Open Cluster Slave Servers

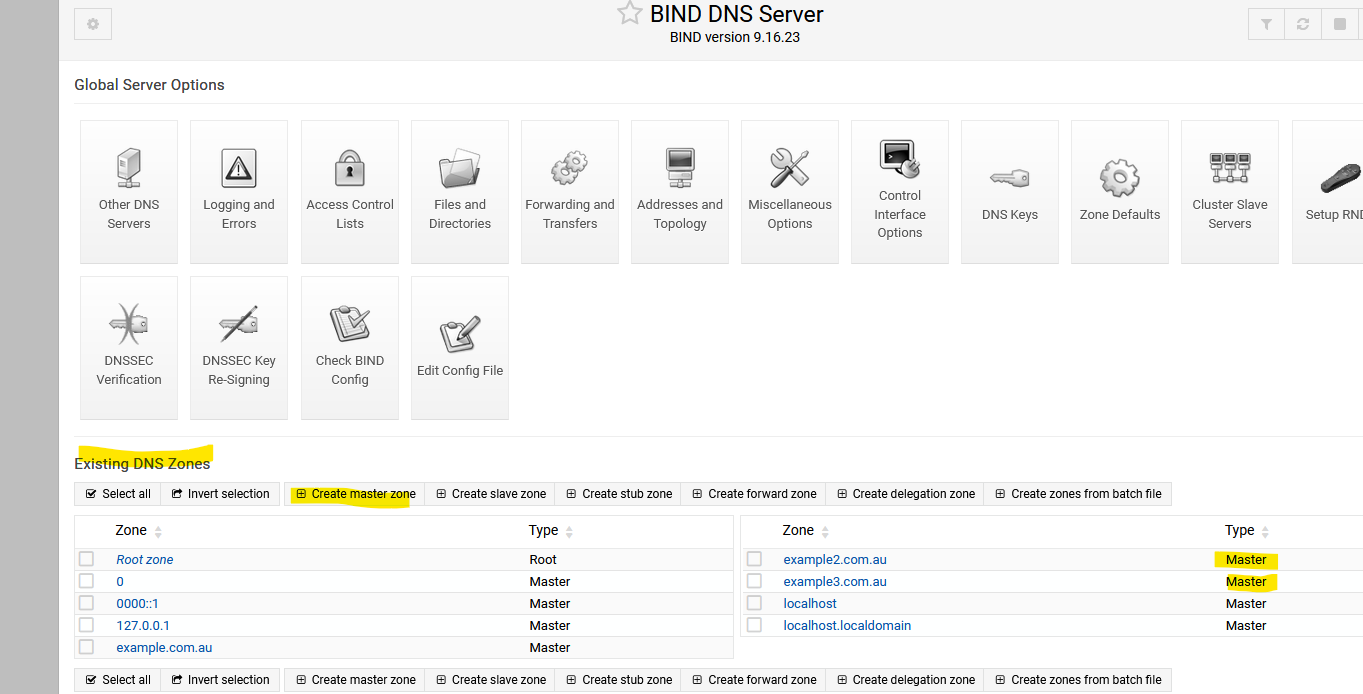coord(1230,192)
